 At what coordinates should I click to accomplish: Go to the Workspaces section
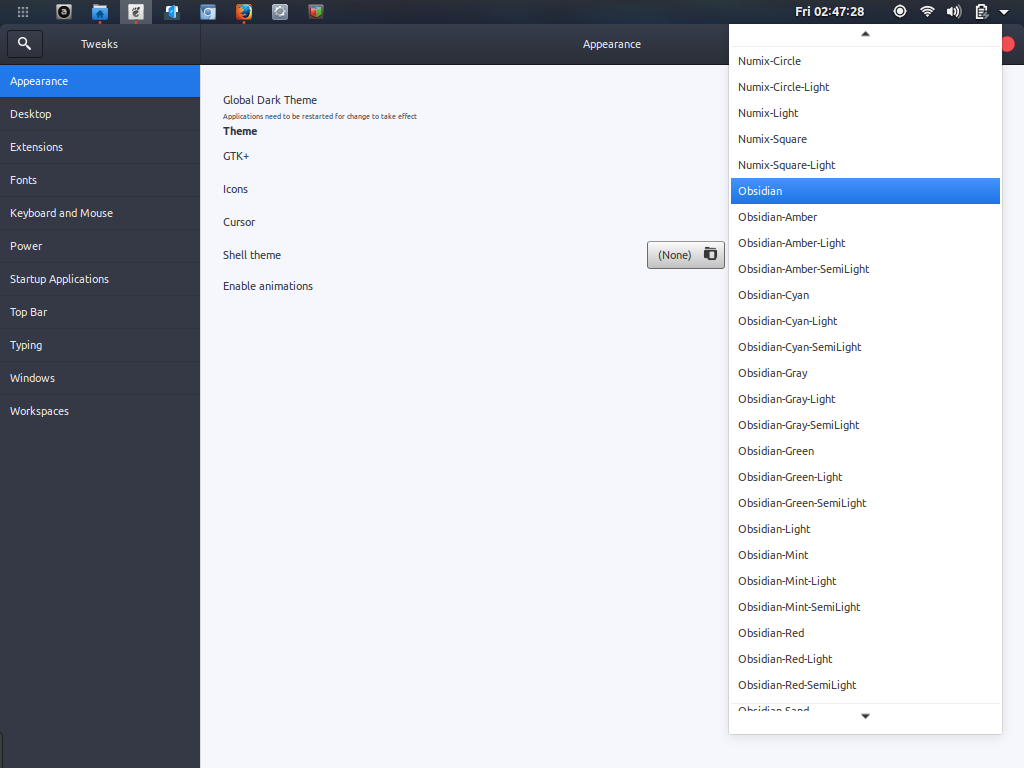(100, 411)
